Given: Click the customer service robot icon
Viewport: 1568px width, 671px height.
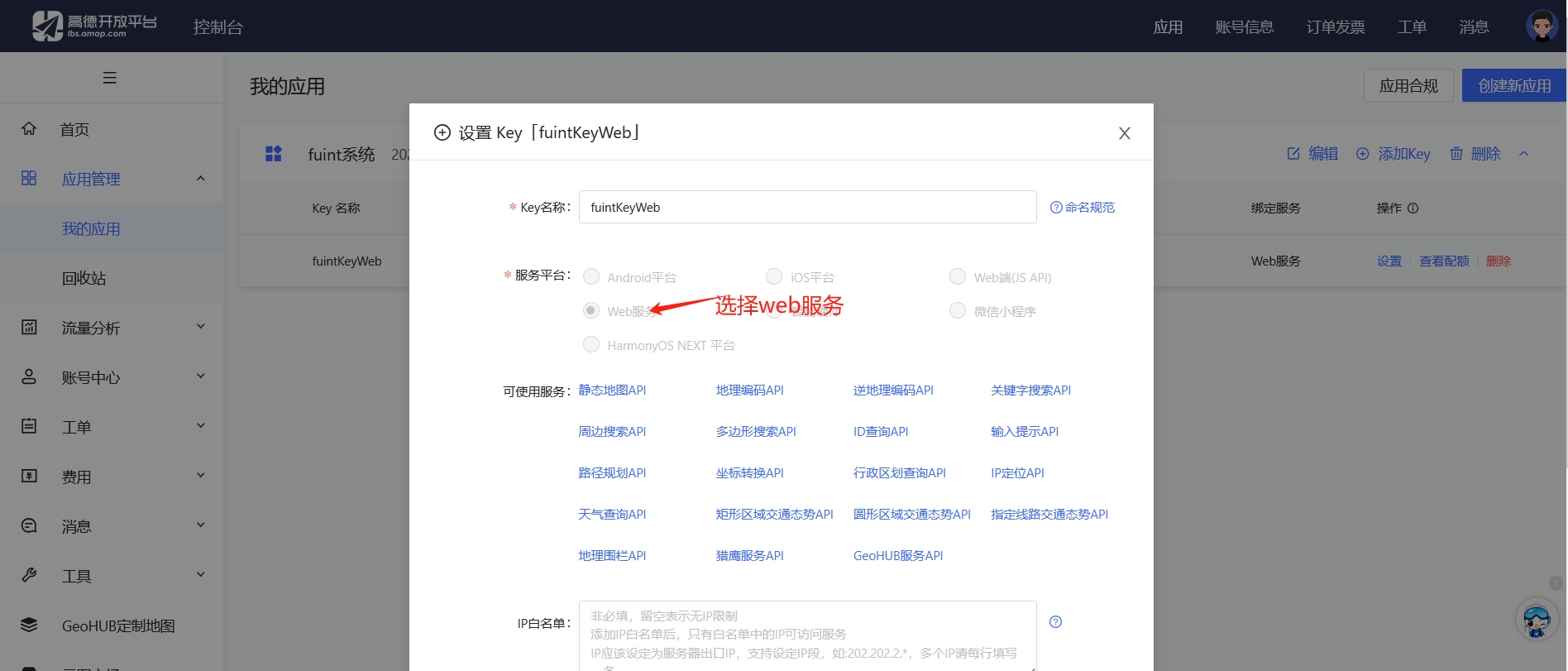Looking at the screenshot, I should click(1537, 620).
